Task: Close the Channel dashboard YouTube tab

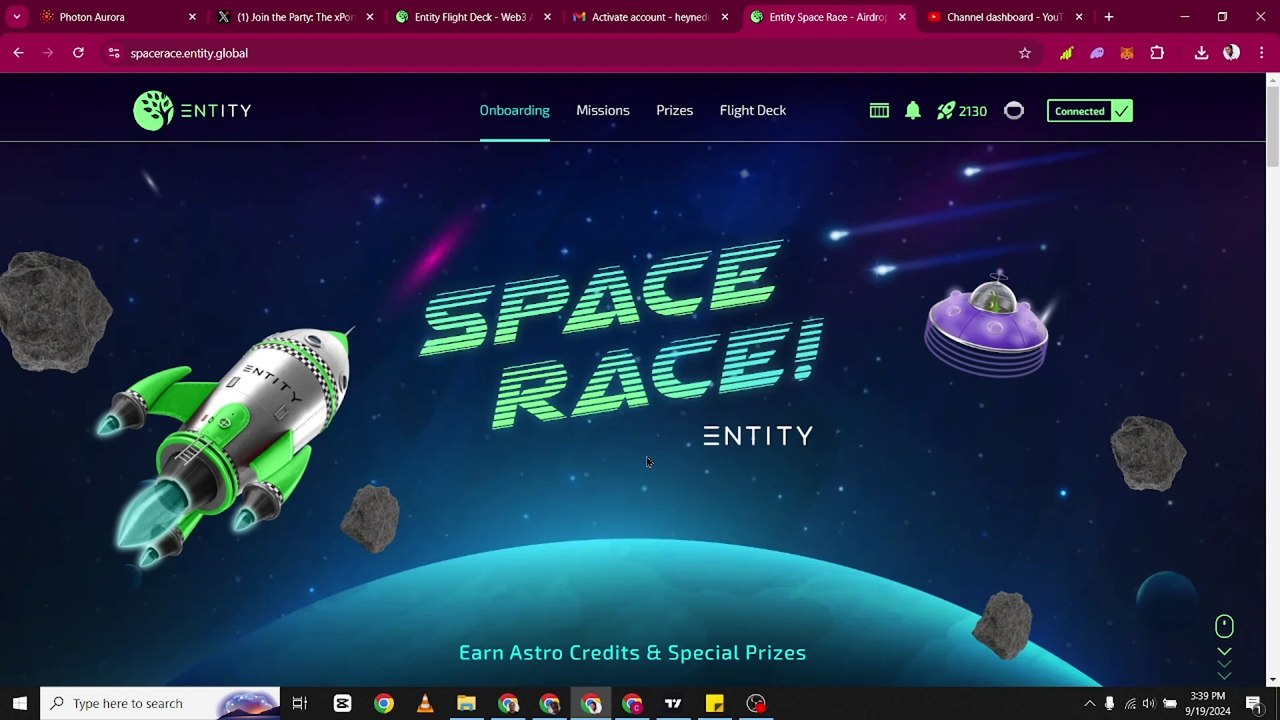Action: point(1078,17)
